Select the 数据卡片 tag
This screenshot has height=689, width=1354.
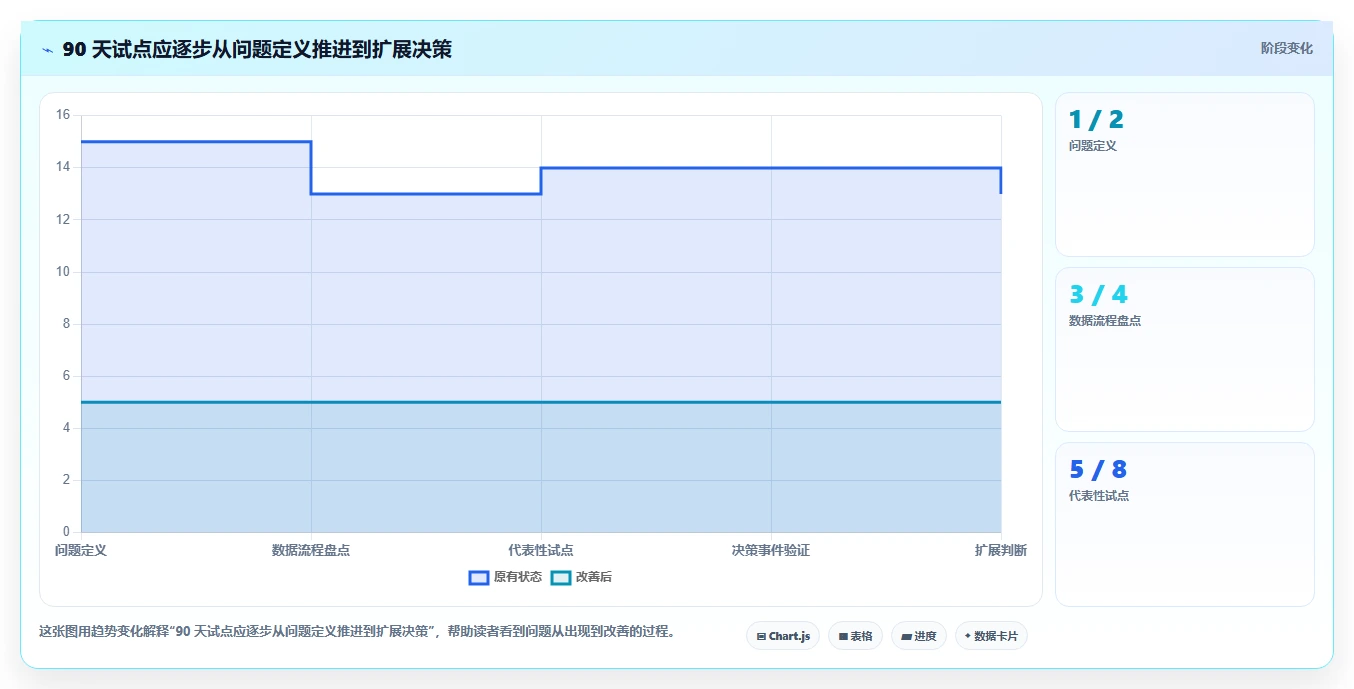(991, 636)
